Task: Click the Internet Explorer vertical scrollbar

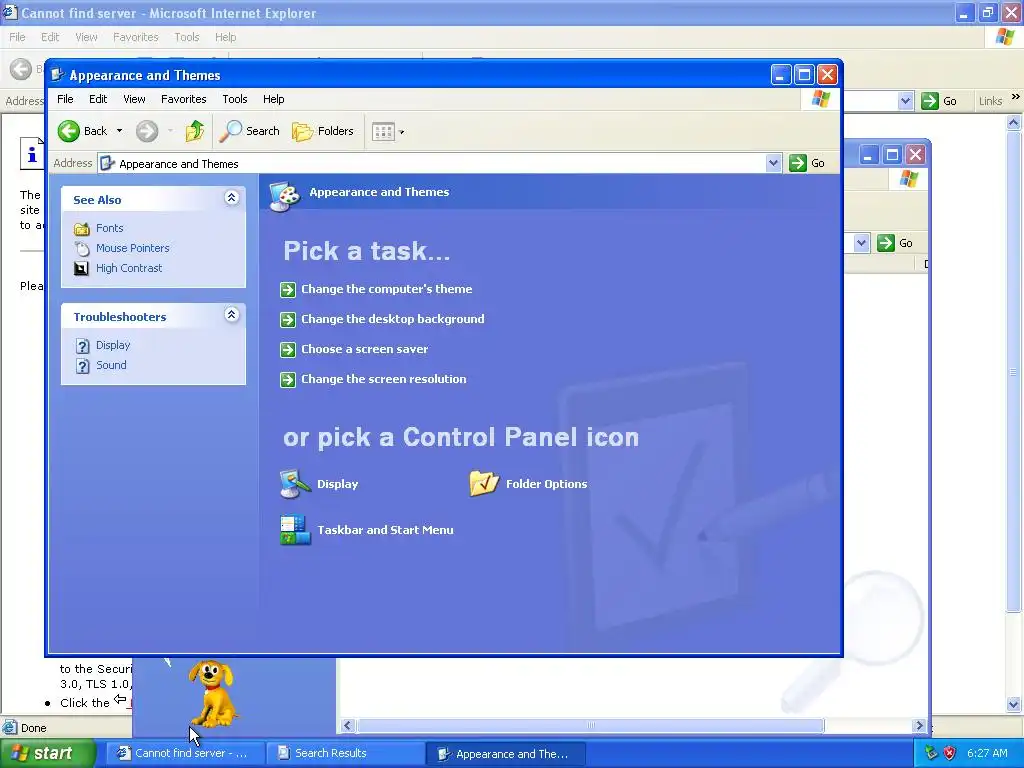Action: tap(1014, 414)
